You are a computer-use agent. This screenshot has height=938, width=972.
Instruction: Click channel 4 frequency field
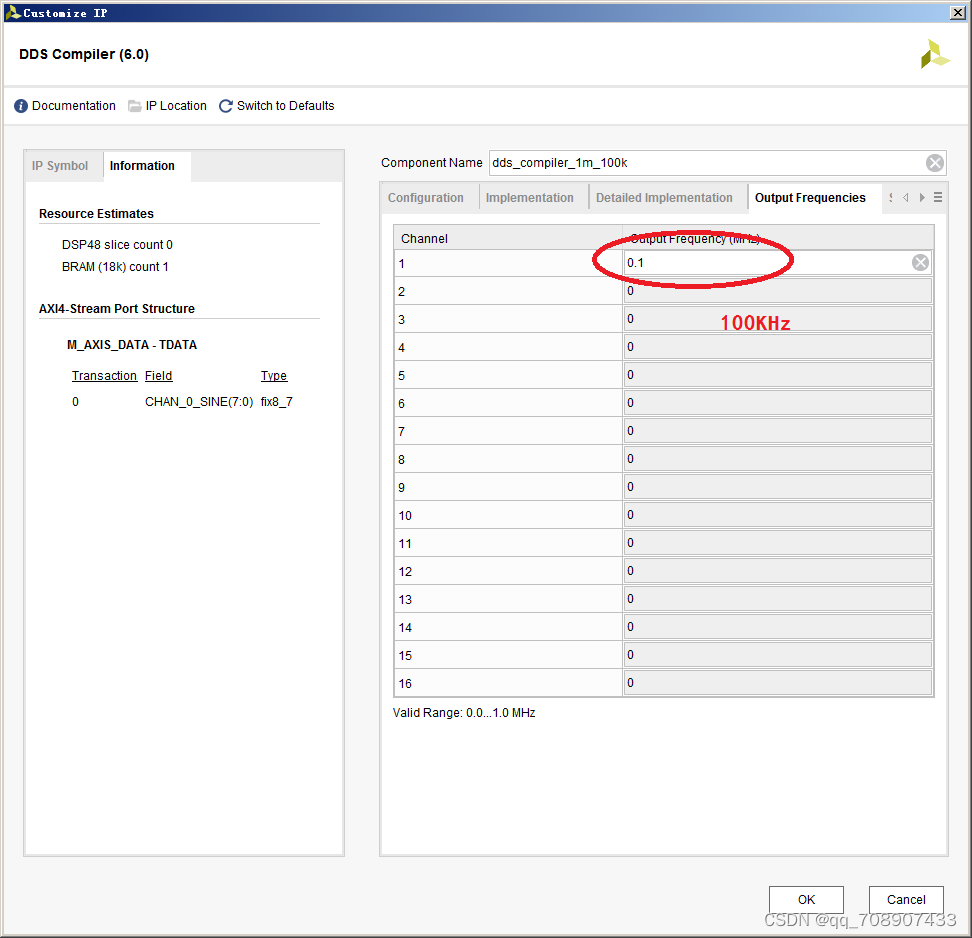point(777,347)
